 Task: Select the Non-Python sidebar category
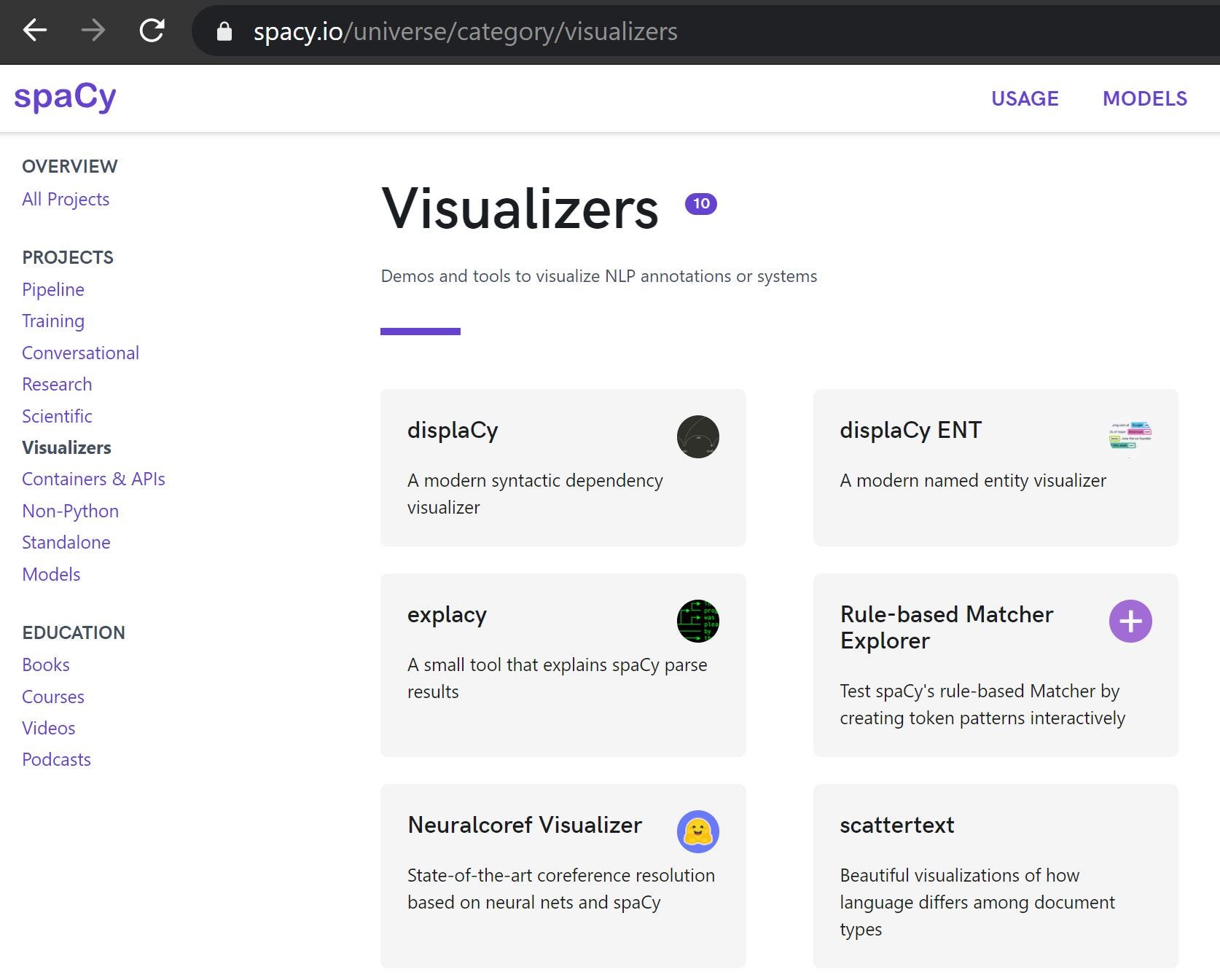pyautogui.click(x=70, y=511)
